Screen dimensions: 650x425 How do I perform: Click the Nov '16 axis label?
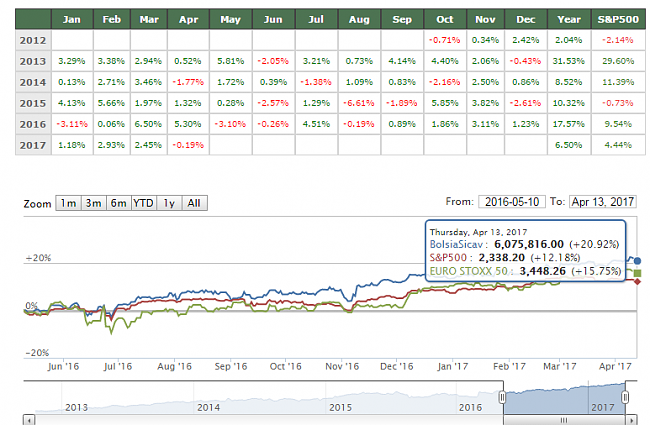342,367
